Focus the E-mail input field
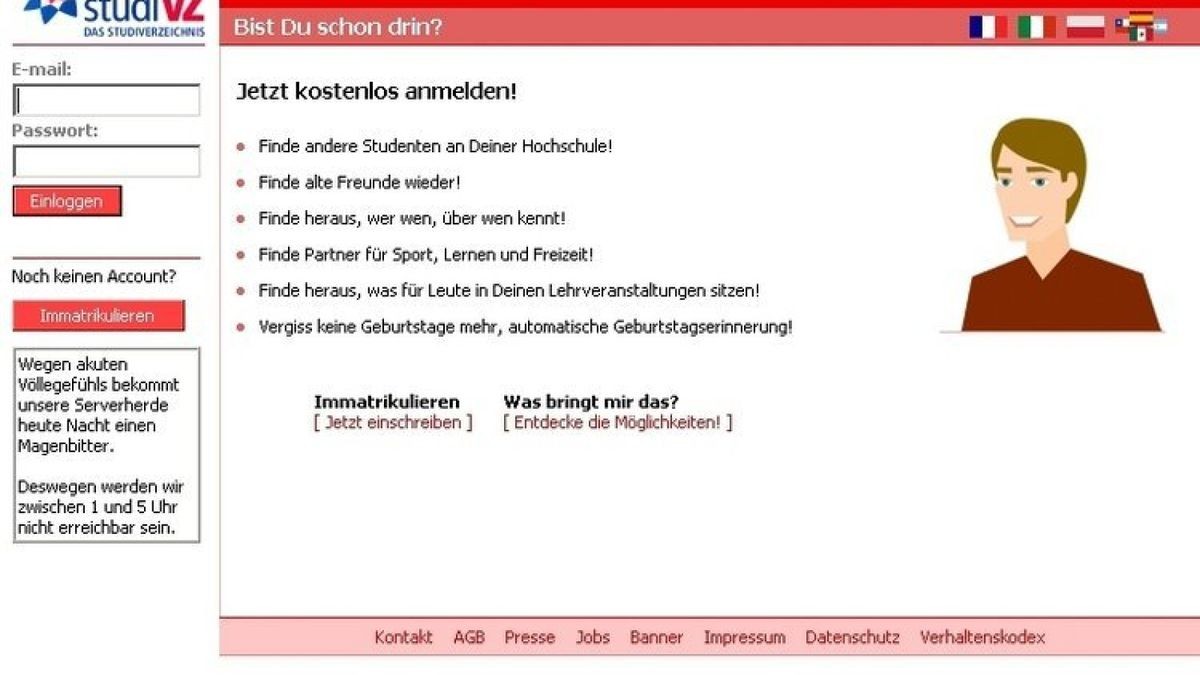Viewport: 1200px width, 675px height. click(105, 100)
